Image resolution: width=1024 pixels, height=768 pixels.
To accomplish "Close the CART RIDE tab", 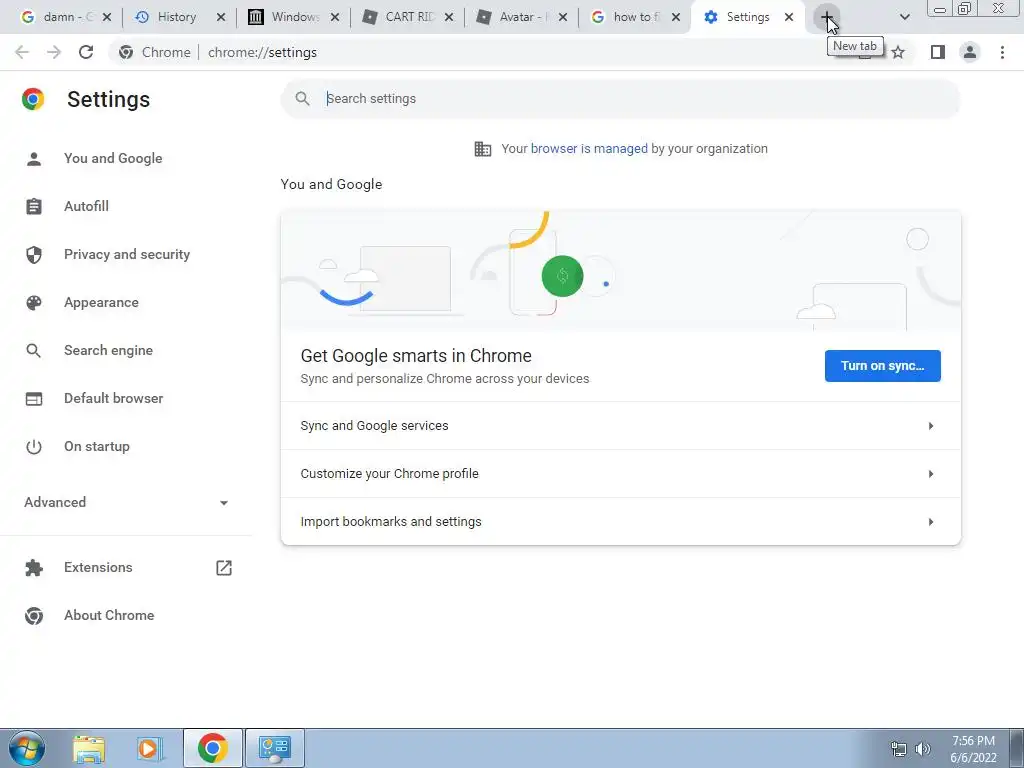I will 449,17.
